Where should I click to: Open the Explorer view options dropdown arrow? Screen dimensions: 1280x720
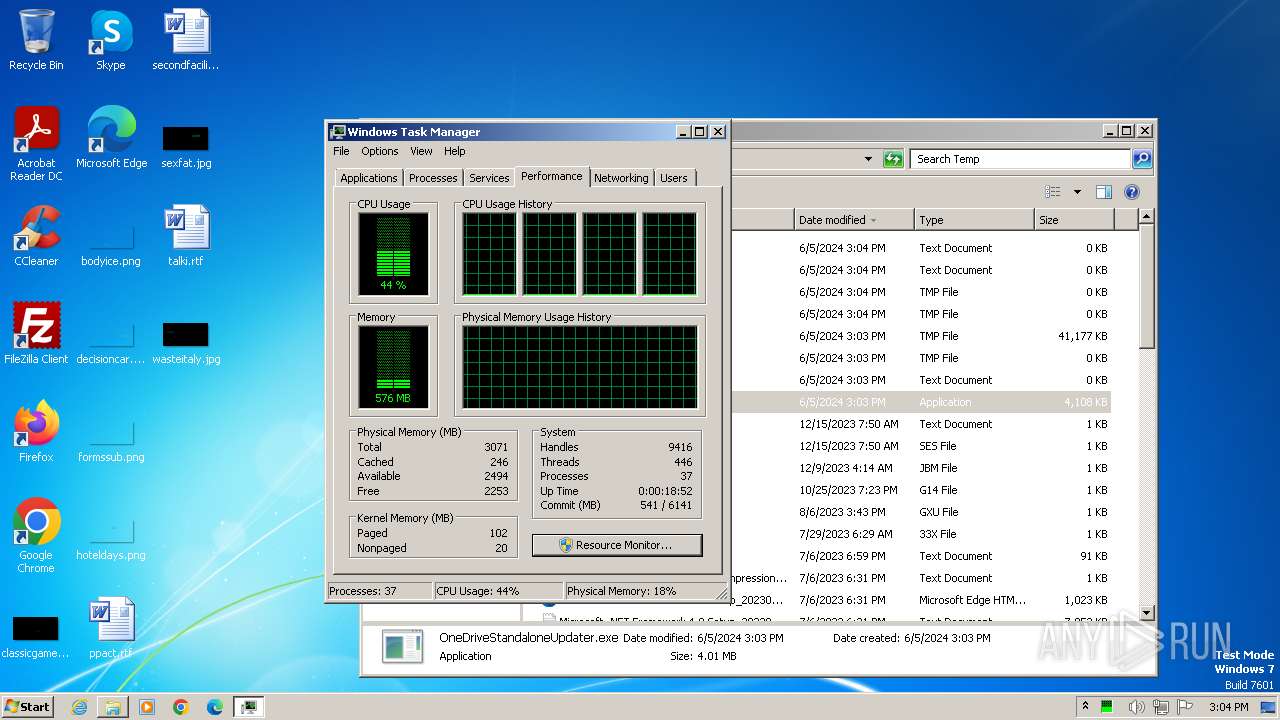(1077, 192)
